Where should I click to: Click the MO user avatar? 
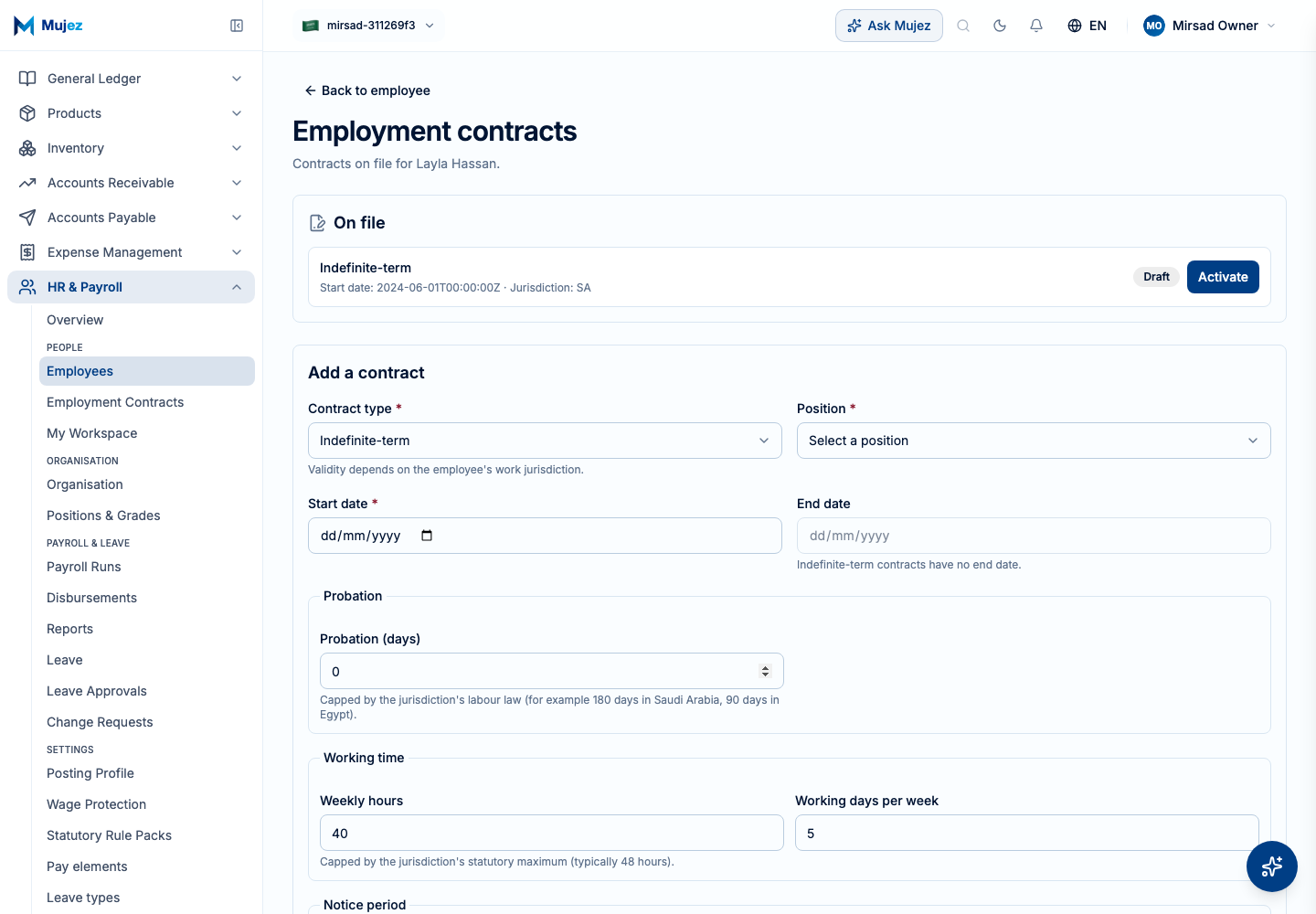coord(1154,26)
